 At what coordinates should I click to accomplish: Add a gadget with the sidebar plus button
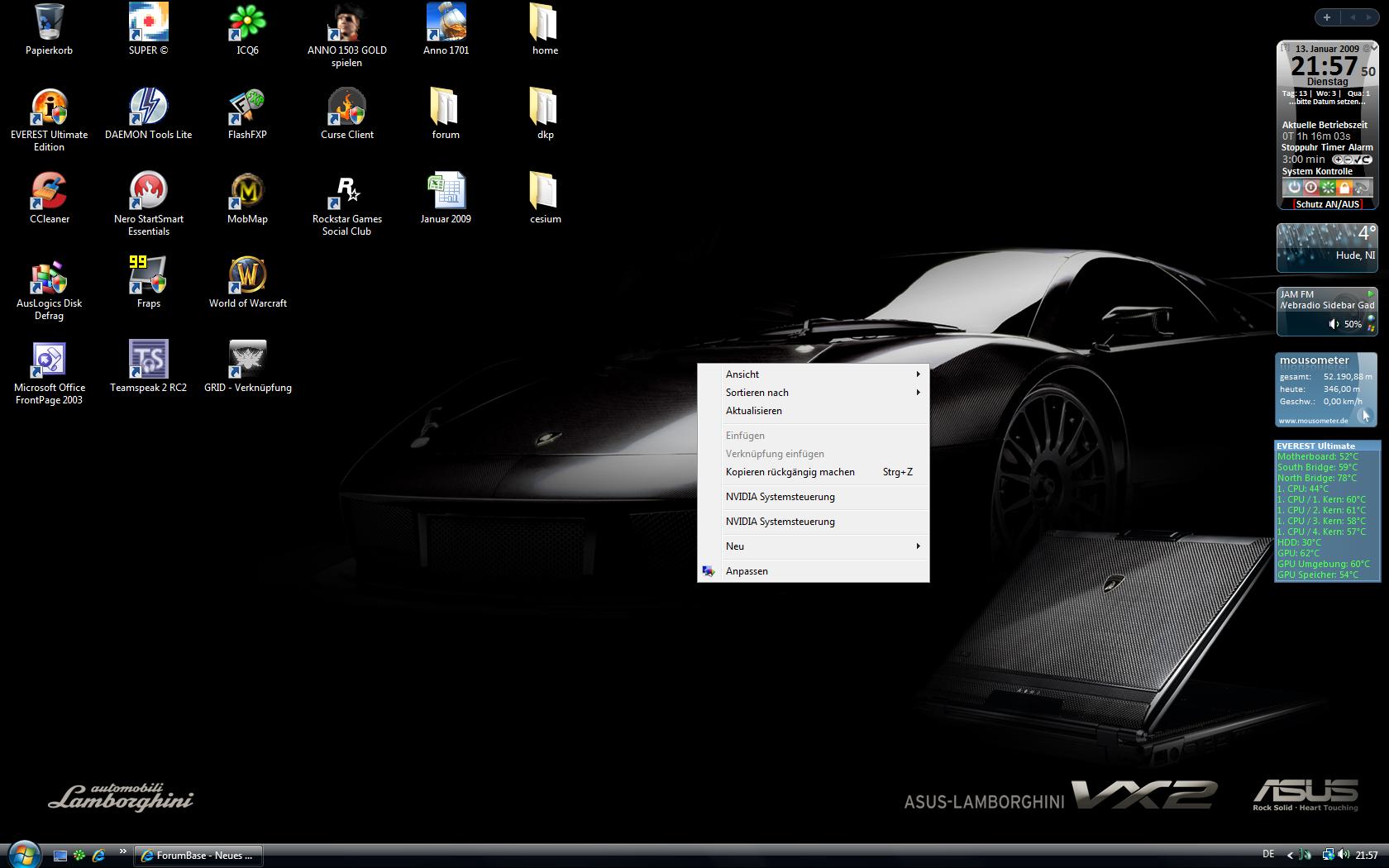(1327, 17)
